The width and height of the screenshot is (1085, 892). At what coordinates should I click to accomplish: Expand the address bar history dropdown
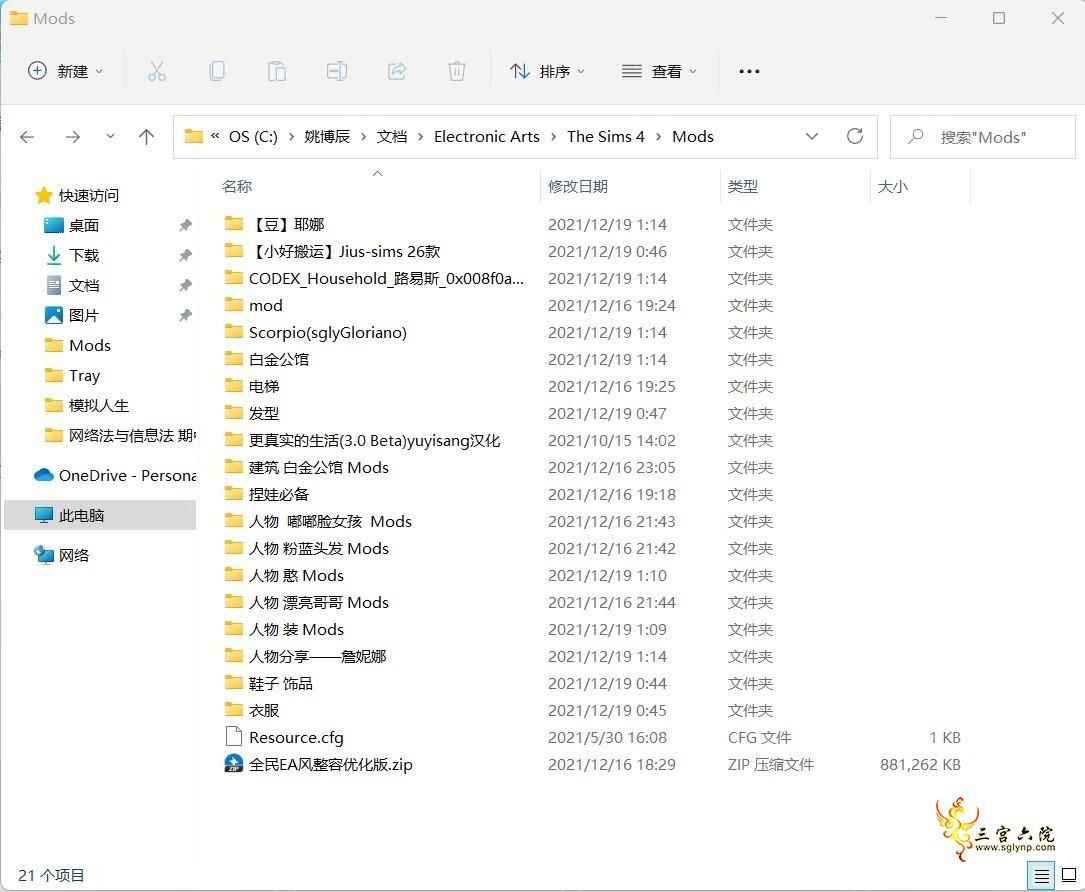coord(812,136)
